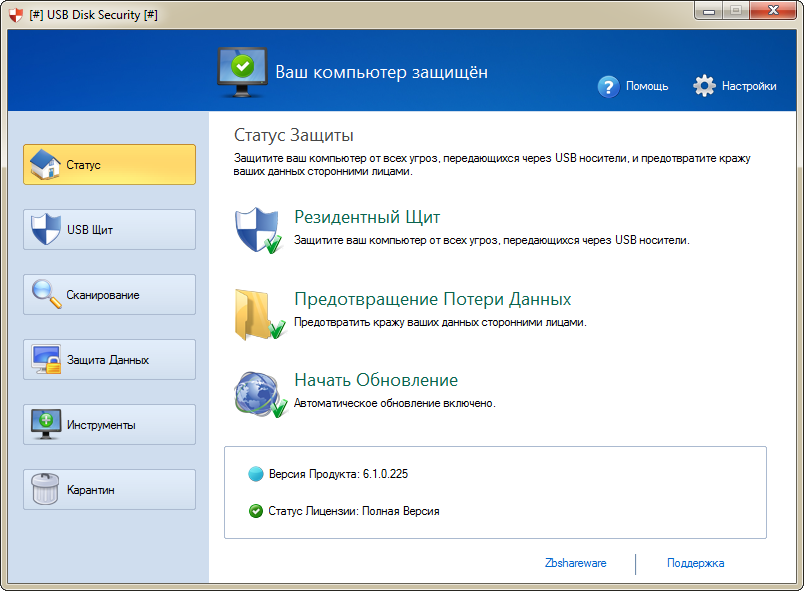Click 'Автоматическое обновление включено.' text

(x=395, y=403)
